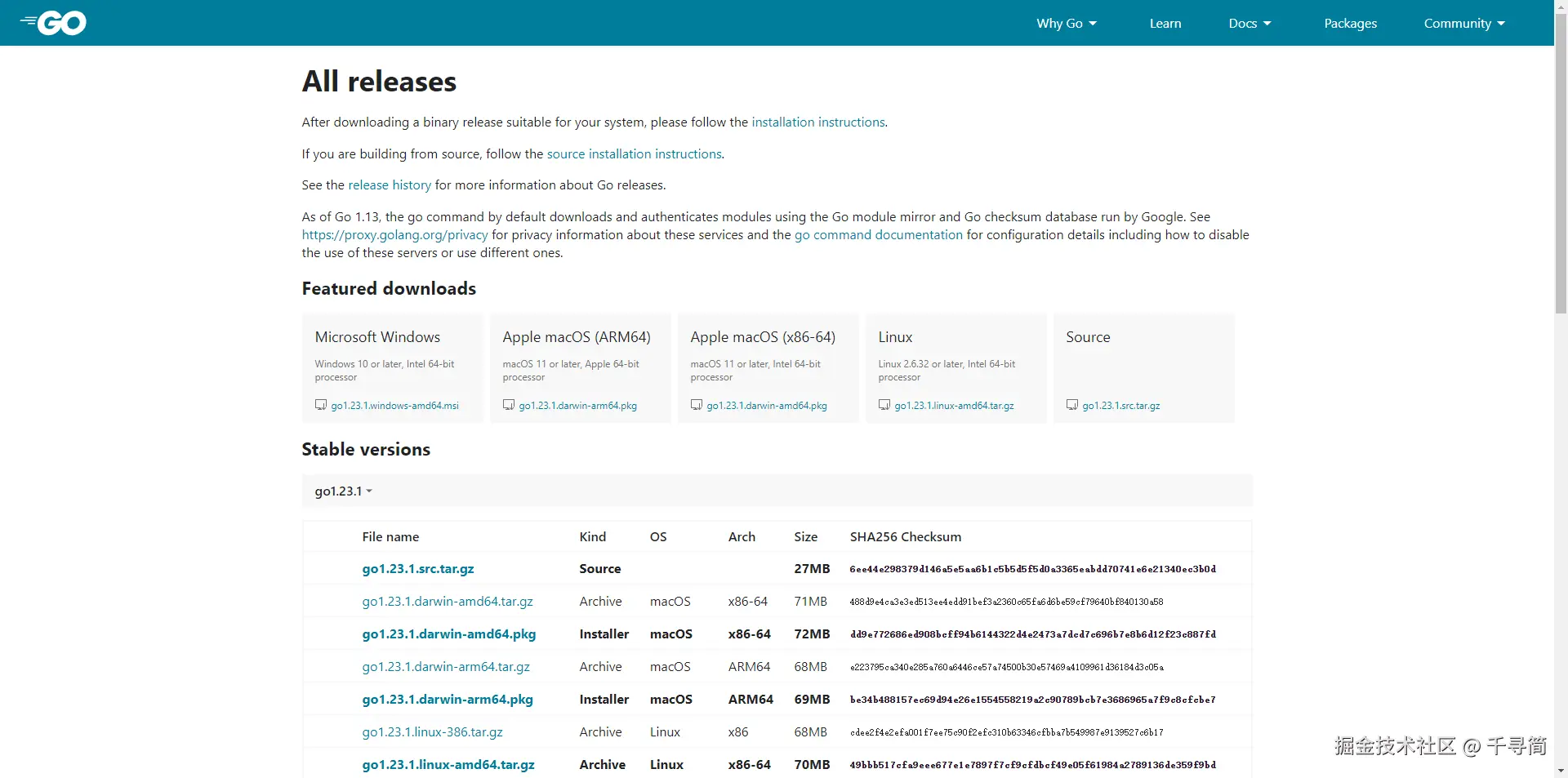The width and height of the screenshot is (1568, 778).
Task: Click the "72MB" size cell
Action: pyautogui.click(x=812, y=634)
